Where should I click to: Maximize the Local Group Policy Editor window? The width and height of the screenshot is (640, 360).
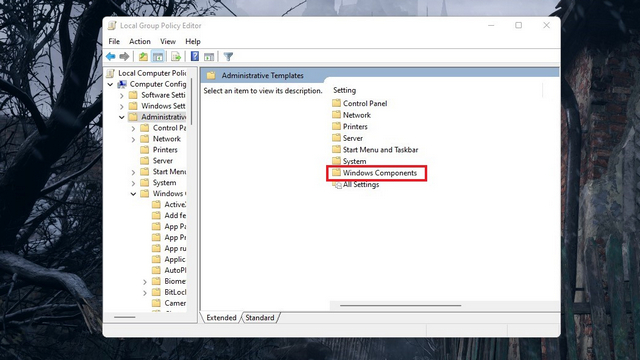point(518,25)
